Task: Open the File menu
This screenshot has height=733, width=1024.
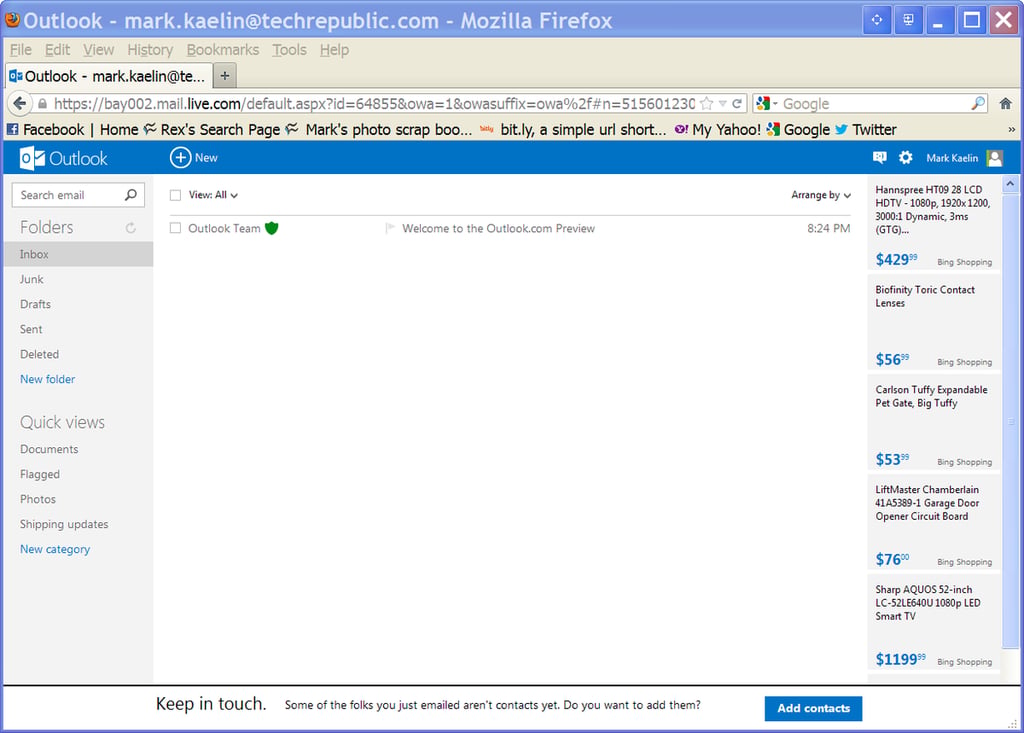Action: 21,50
